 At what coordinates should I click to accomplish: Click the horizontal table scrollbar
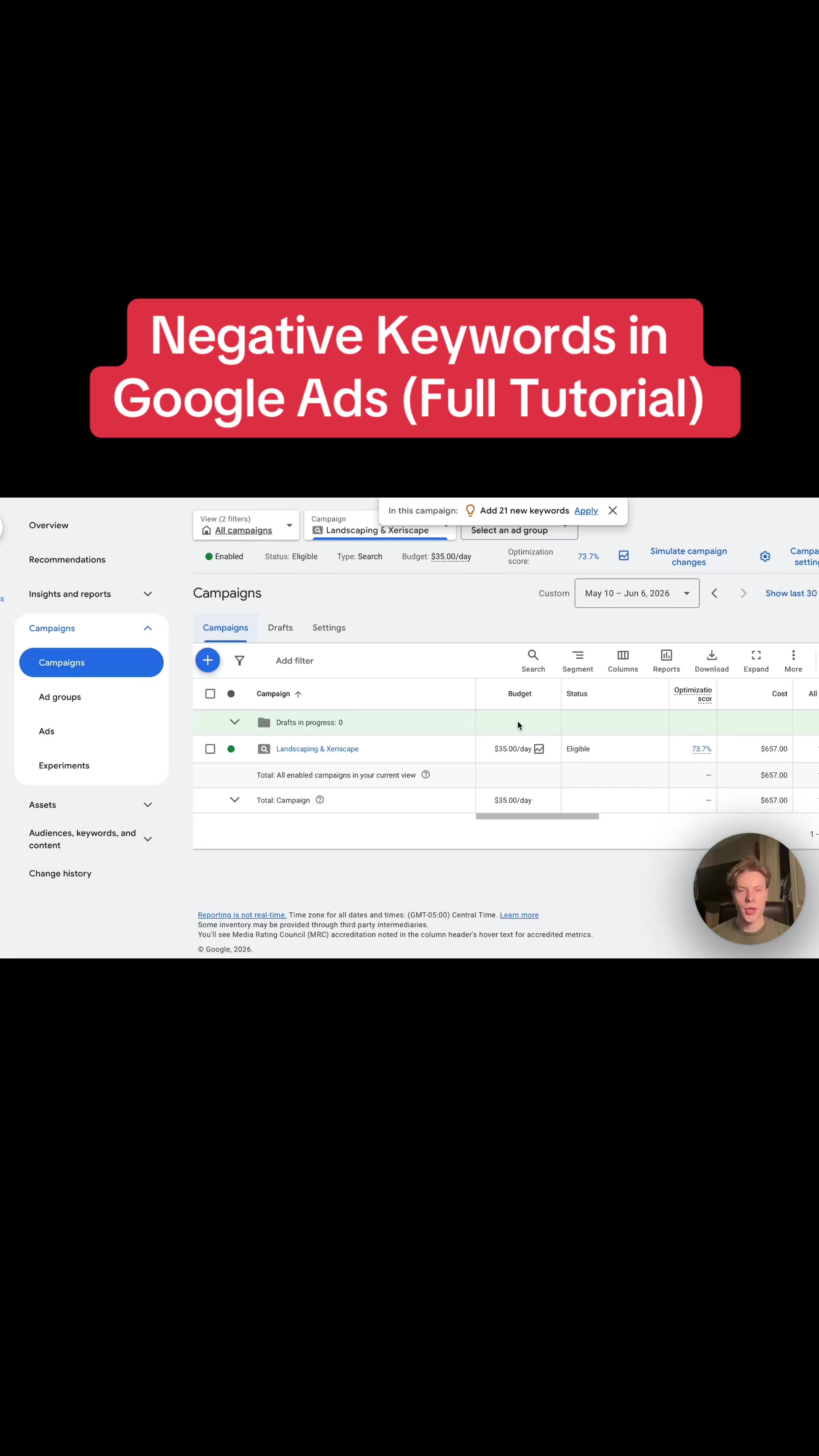click(x=537, y=816)
